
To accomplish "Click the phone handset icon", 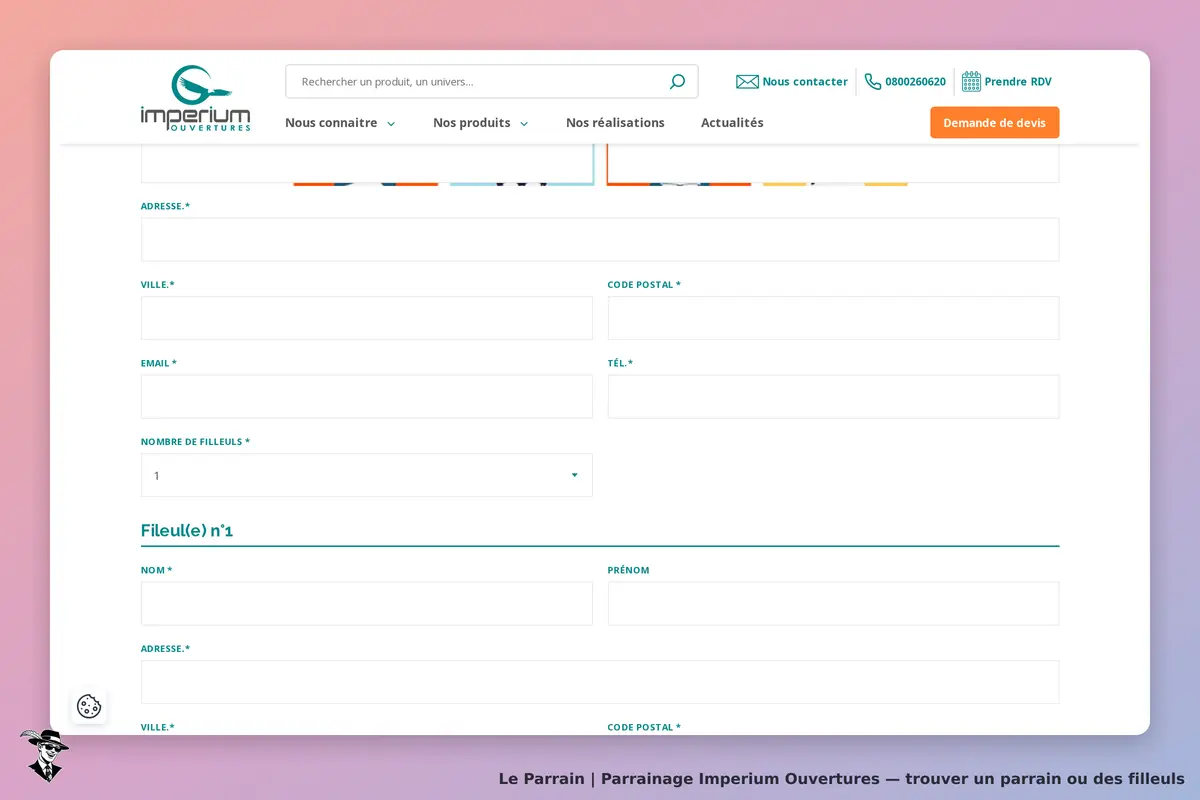I will pos(873,82).
